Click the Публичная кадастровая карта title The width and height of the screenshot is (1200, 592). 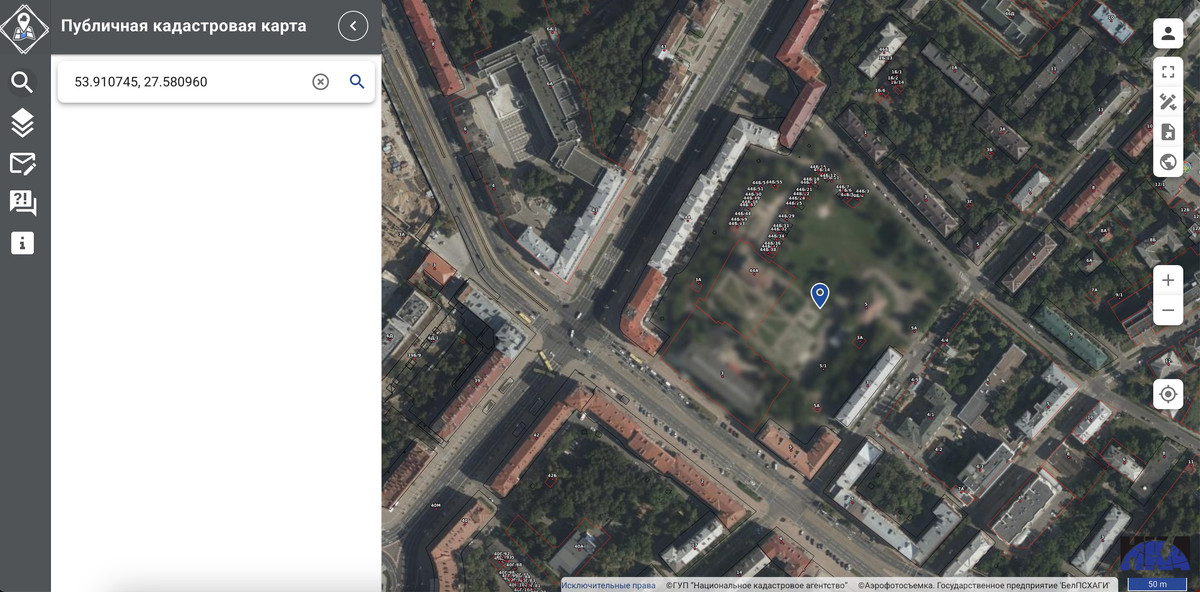[183, 26]
